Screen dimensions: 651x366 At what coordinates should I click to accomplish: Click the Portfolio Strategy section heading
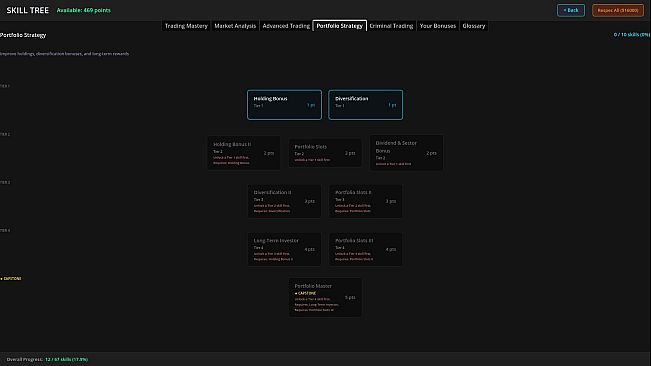click(23, 35)
